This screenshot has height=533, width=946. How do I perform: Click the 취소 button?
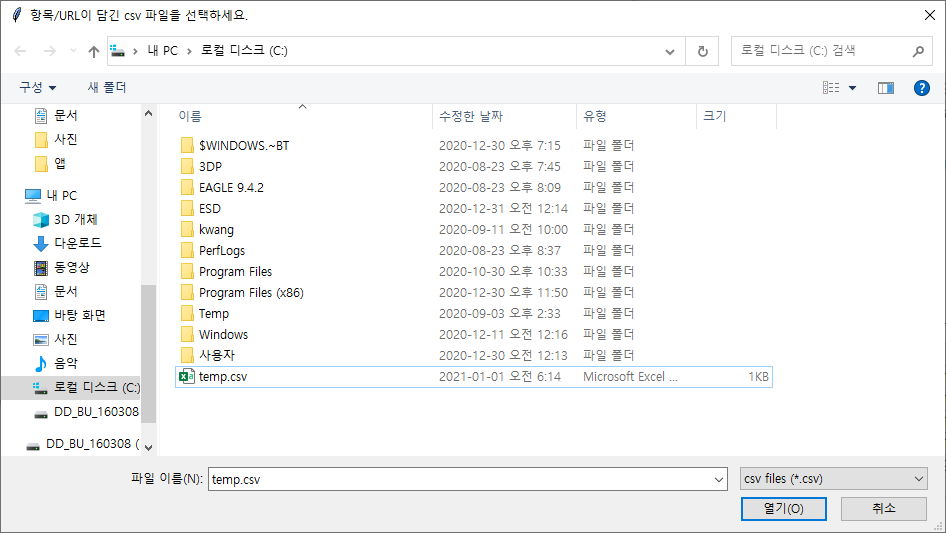pos(884,509)
